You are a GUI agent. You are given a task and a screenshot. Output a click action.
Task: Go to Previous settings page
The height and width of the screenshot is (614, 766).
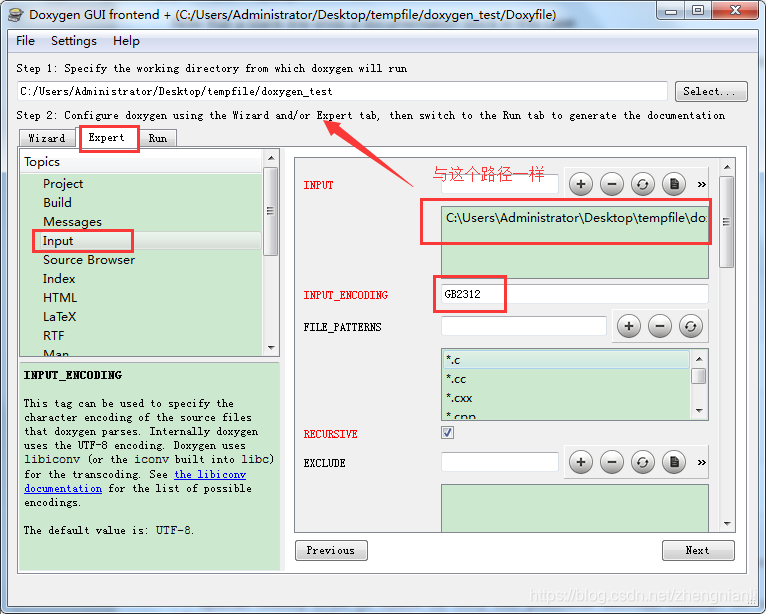click(331, 550)
